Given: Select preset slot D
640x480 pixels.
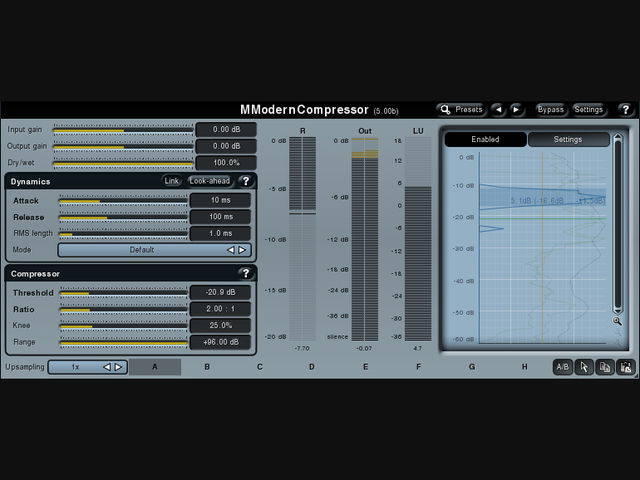Looking at the screenshot, I should pyautogui.click(x=312, y=367).
